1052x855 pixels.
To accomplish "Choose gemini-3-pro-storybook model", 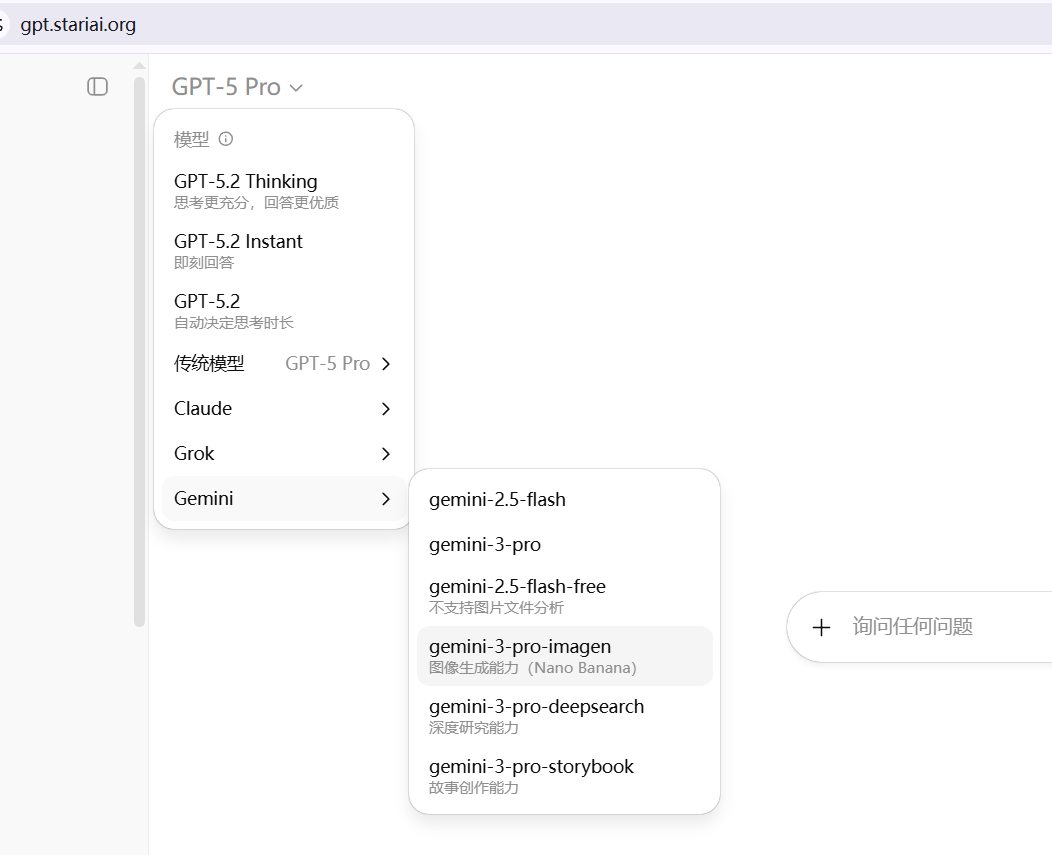I will click(x=531, y=776).
